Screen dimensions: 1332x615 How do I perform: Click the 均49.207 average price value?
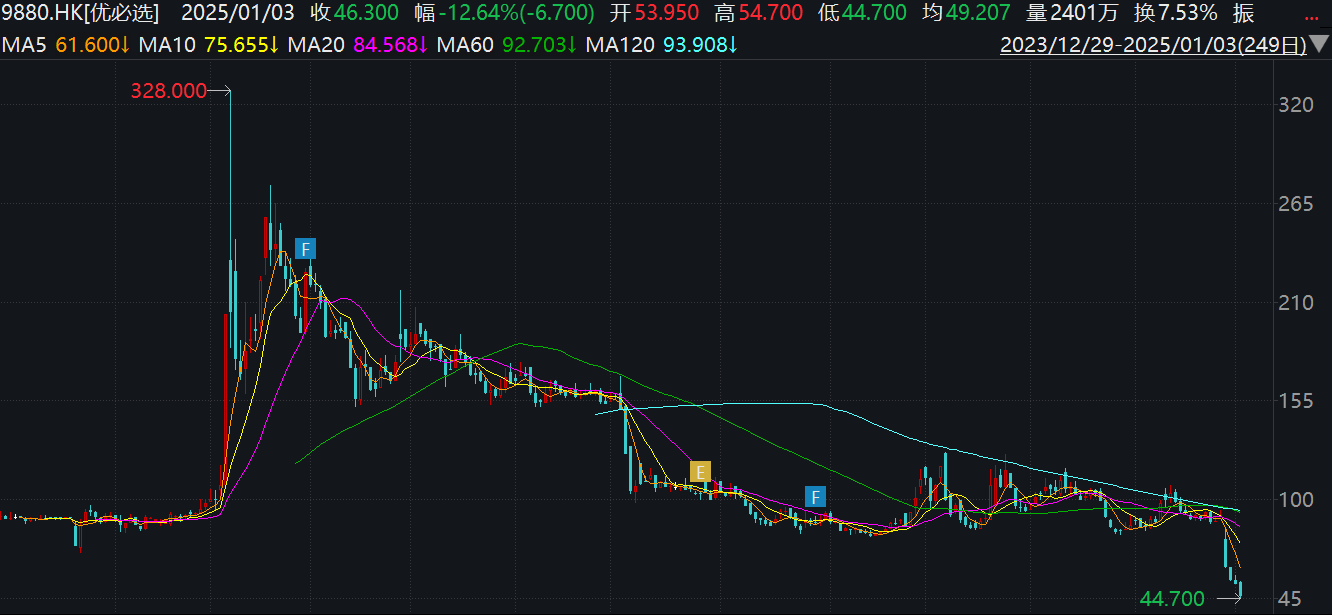coord(966,14)
